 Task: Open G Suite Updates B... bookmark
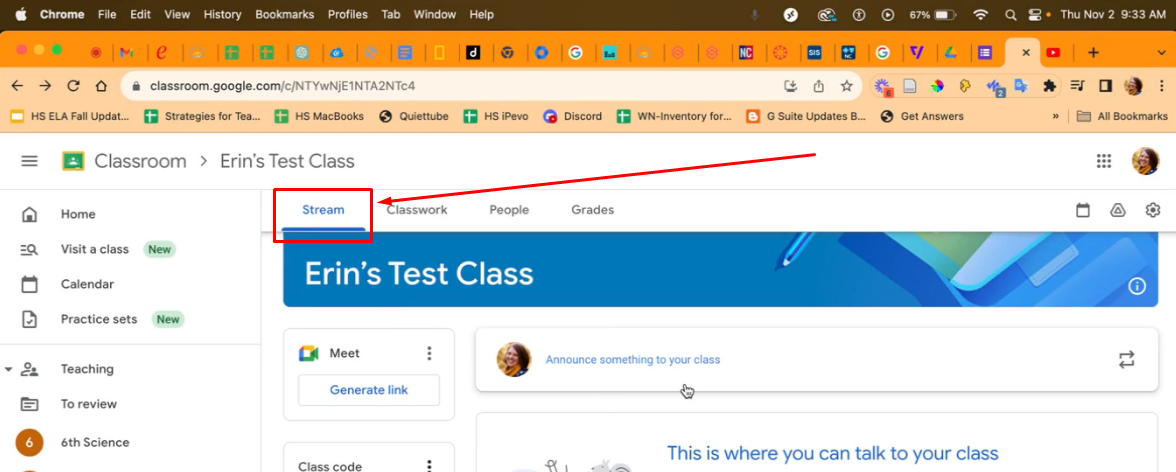click(x=806, y=116)
